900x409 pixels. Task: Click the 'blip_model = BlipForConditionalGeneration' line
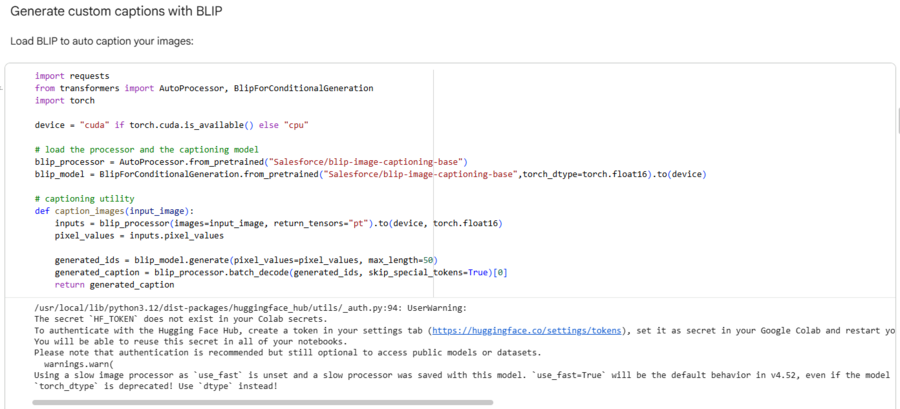pyautogui.click(x=370, y=174)
